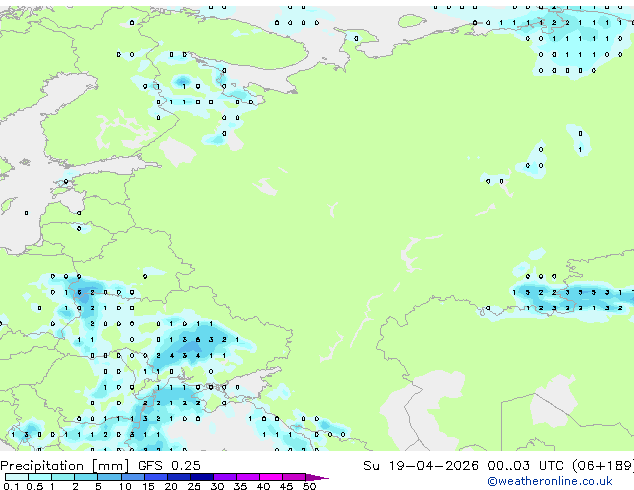Pick the magenta swatch between 40 and 45
The width and height of the screenshot is (634, 490).
coord(271,477)
